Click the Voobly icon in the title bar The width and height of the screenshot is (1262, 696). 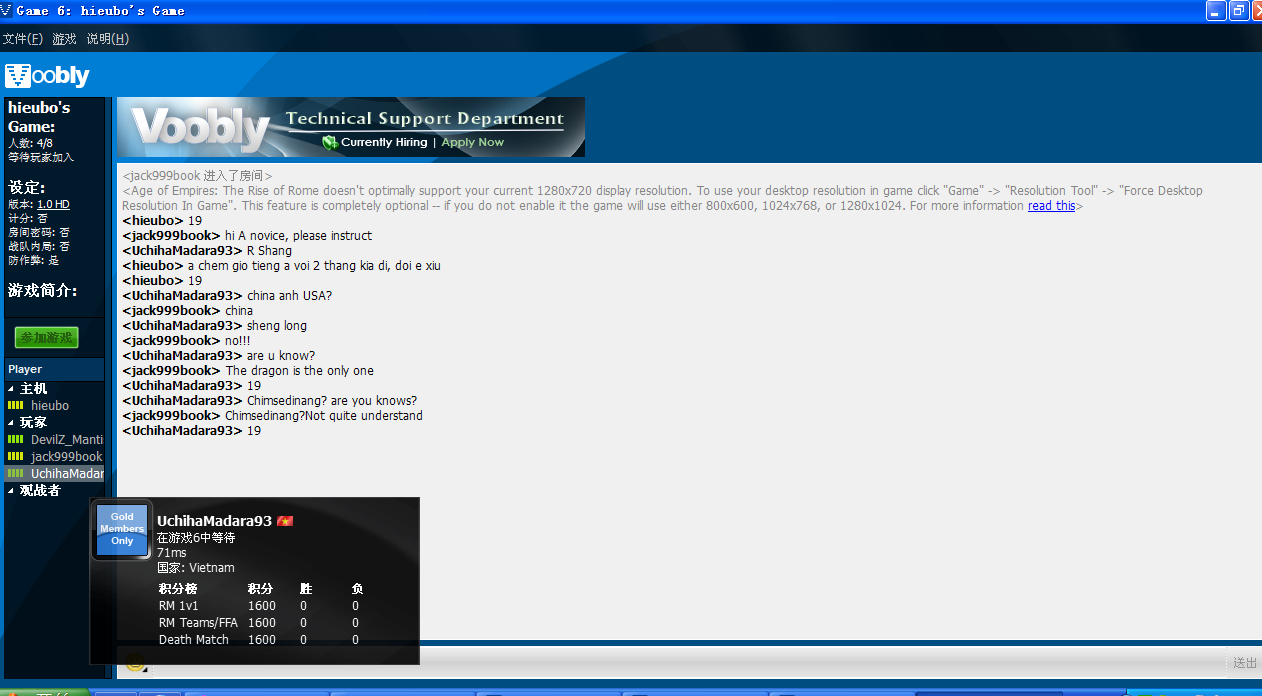(8, 11)
